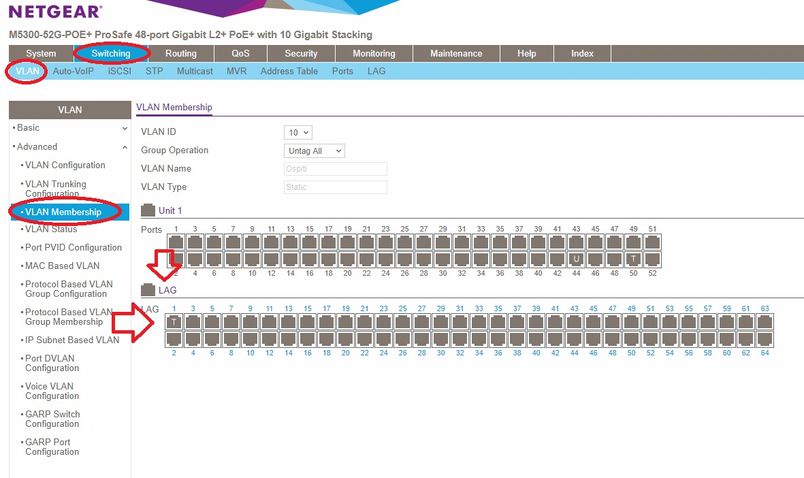Viewport: 804px width, 478px height.
Task: Toggle LAG 20 port membership
Action: point(346,339)
